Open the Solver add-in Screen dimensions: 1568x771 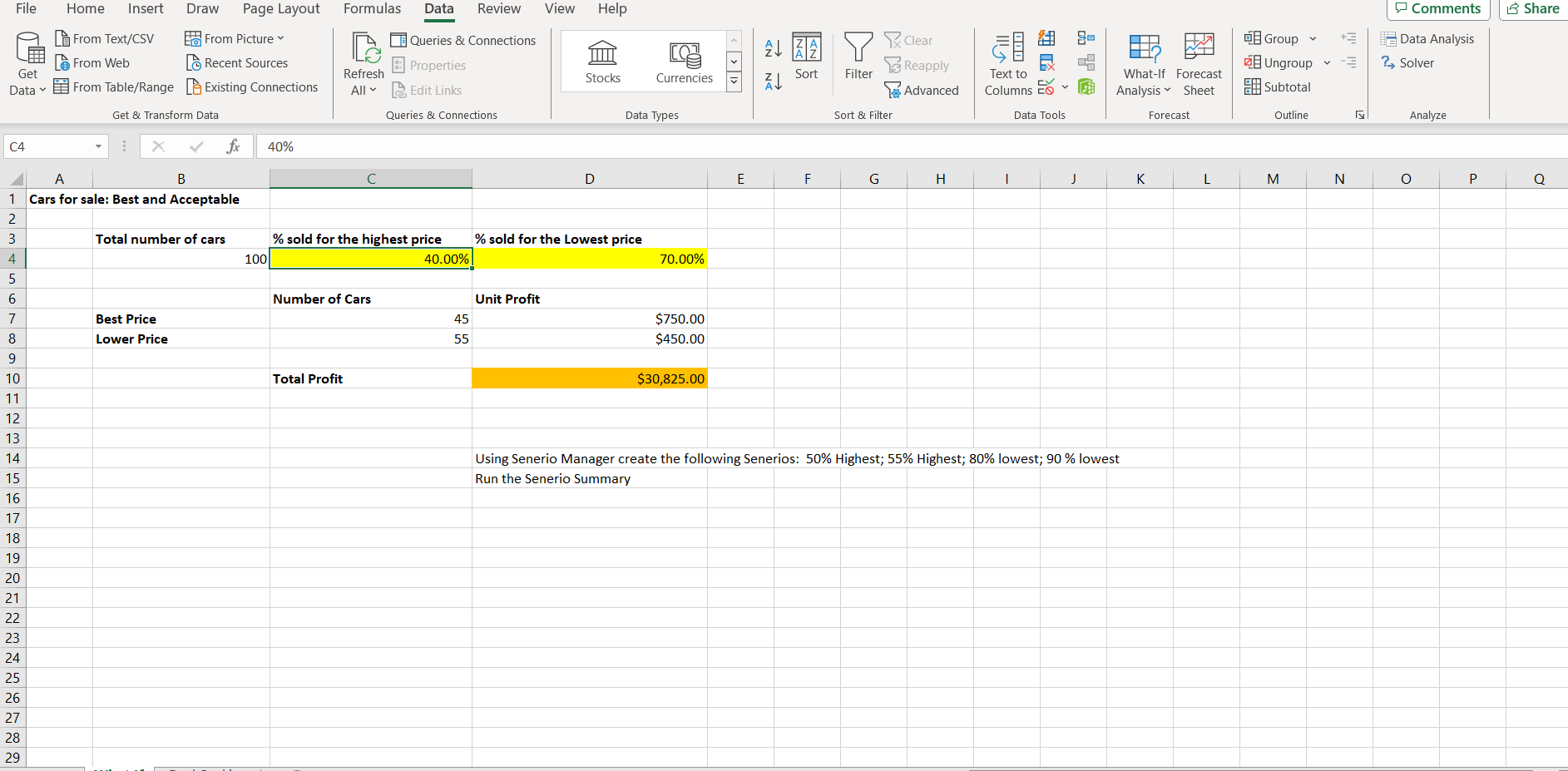(1407, 63)
